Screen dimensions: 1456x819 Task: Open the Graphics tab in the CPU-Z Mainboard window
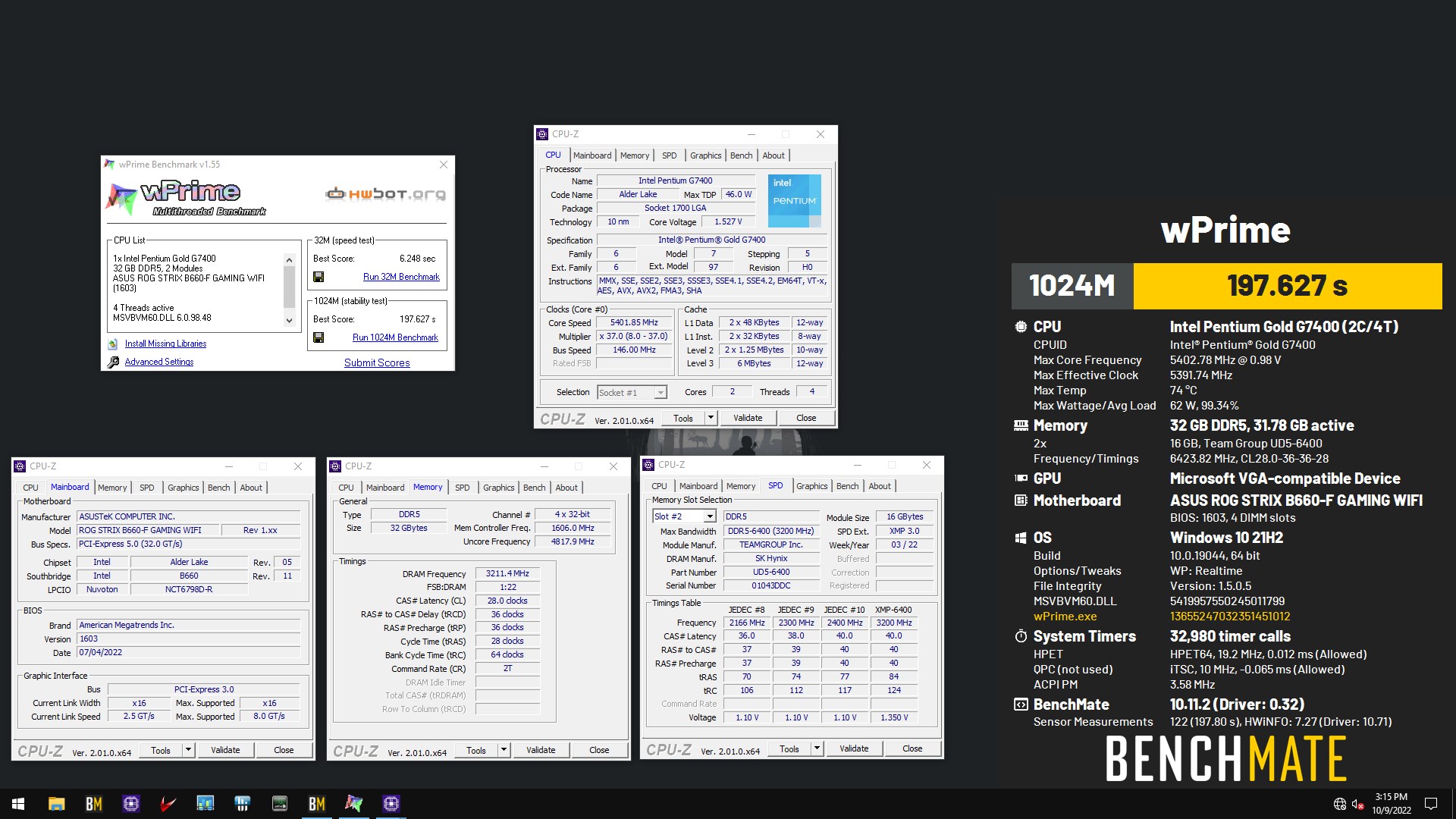(x=183, y=488)
